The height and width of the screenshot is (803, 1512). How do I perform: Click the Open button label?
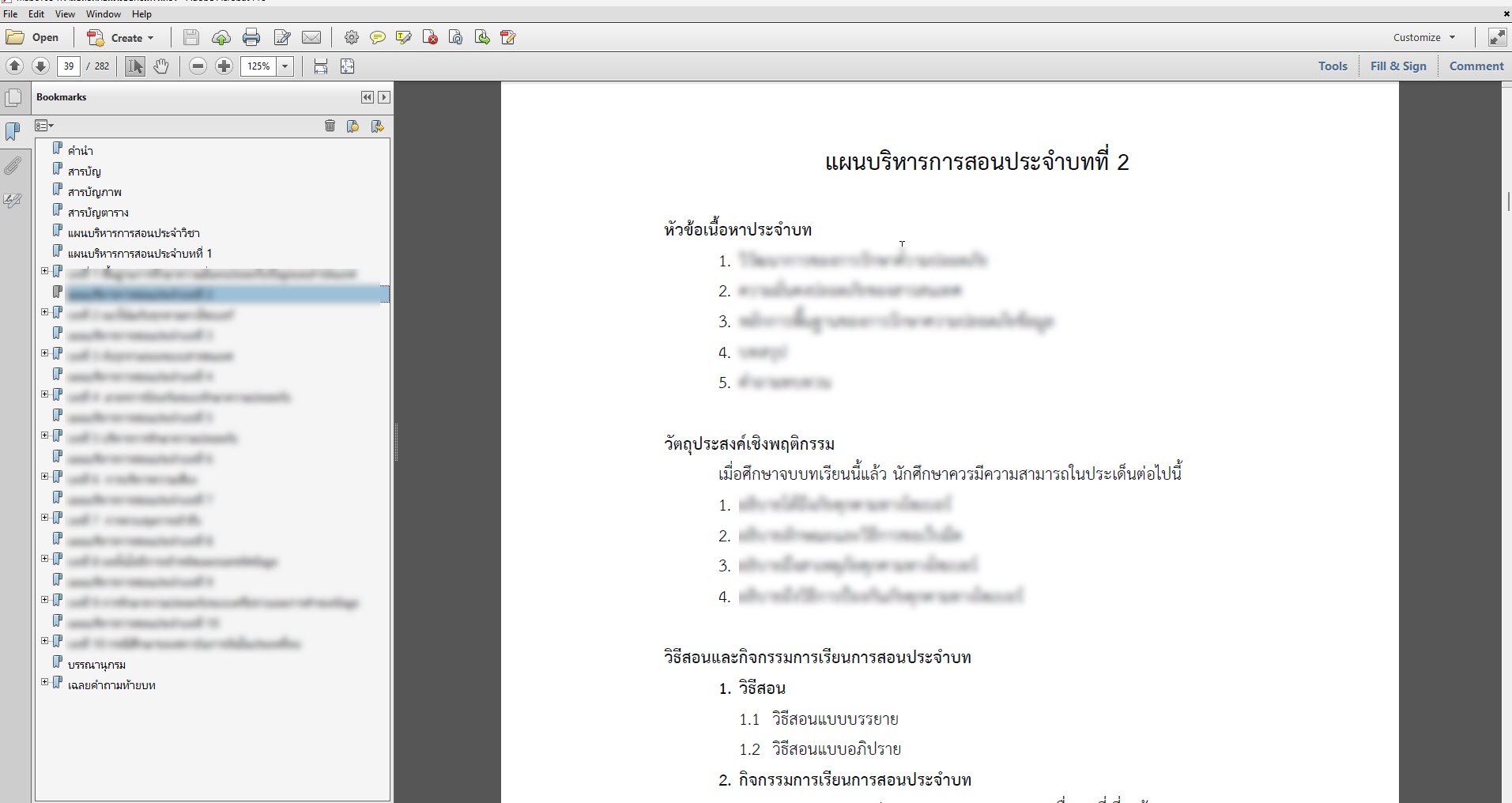tap(45, 37)
